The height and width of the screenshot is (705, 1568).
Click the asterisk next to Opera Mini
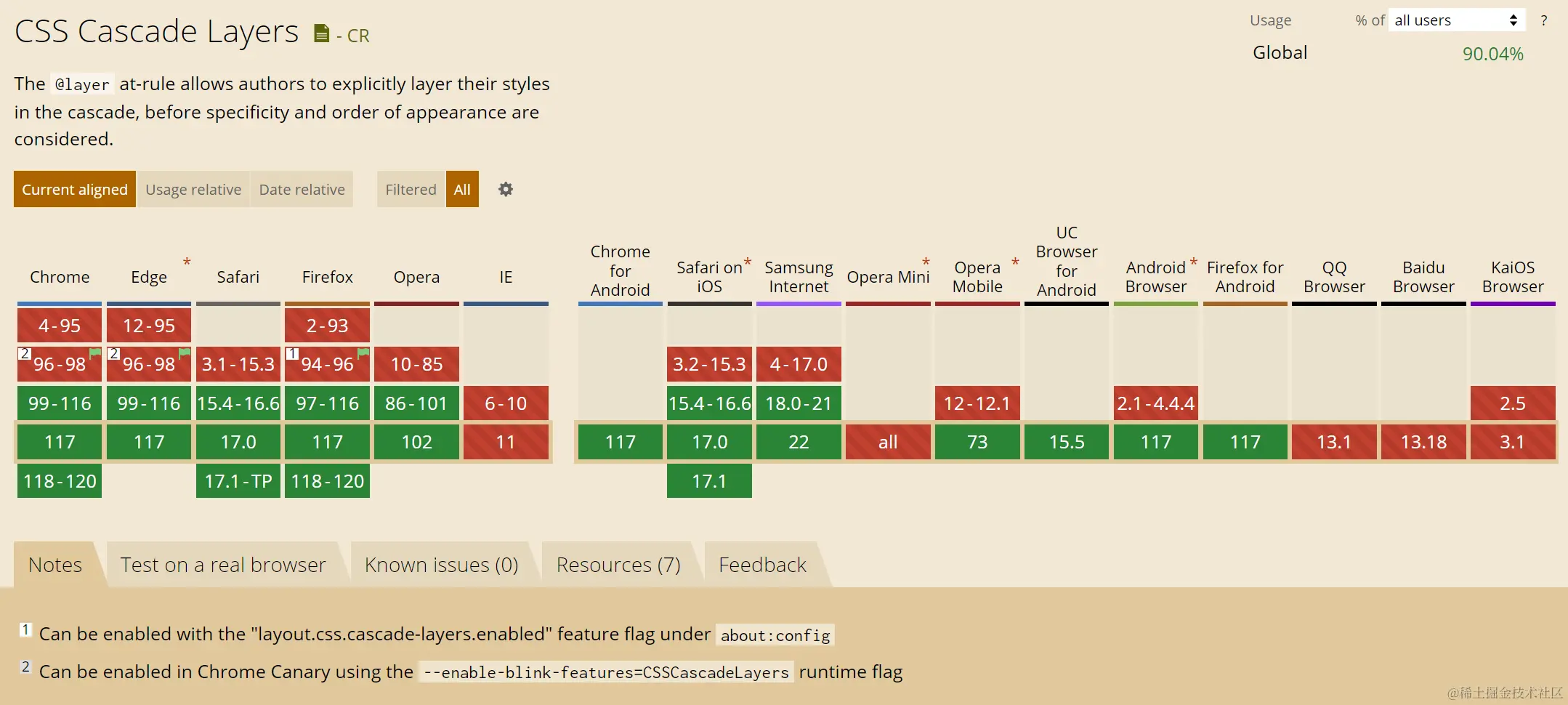(926, 262)
